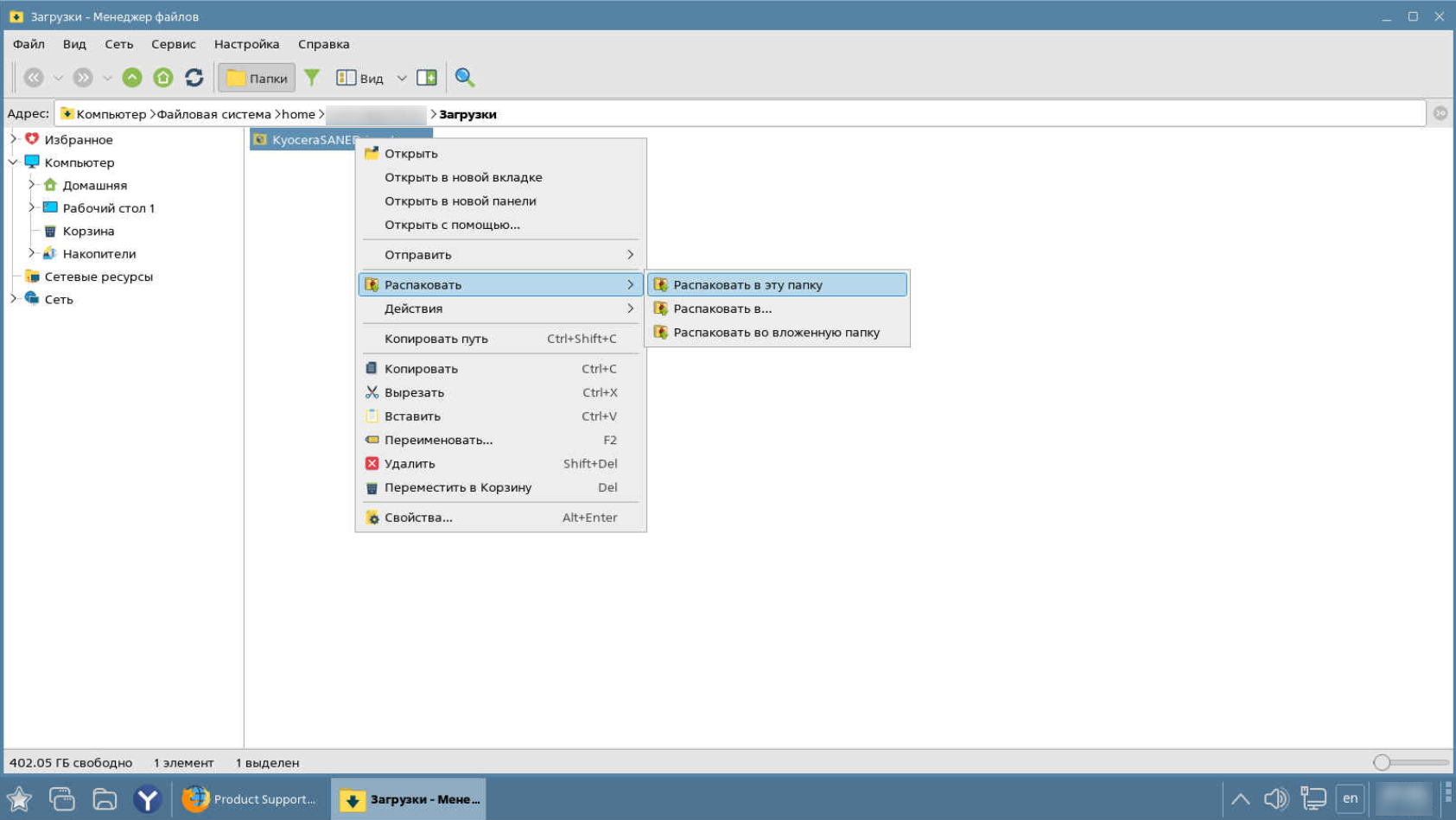
Task: Click the icon size zoom slider
Action: click(1382, 762)
